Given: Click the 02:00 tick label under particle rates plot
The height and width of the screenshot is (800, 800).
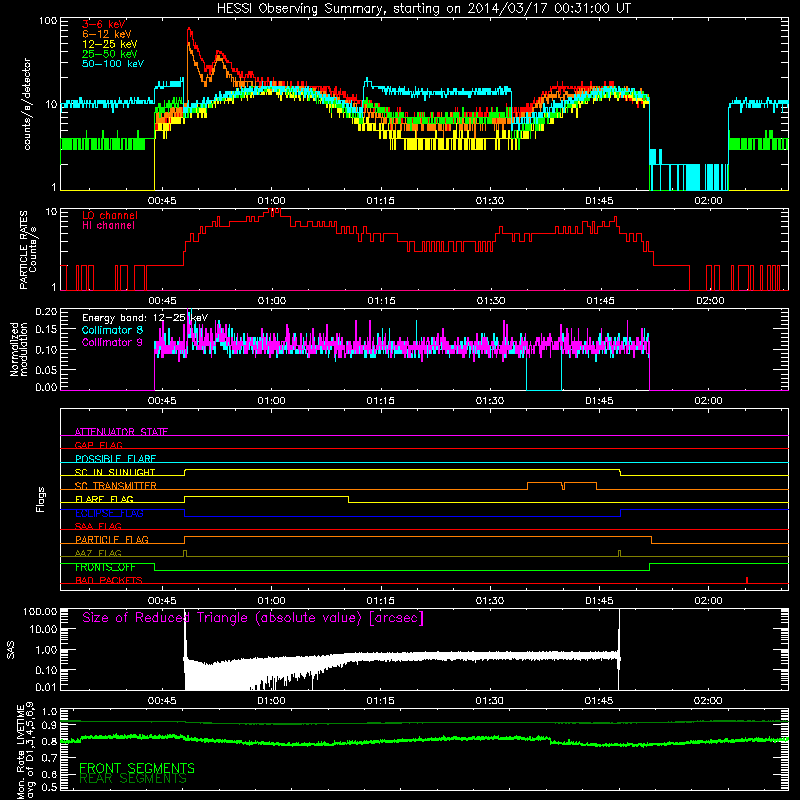Looking at the screenshot, I should point(710,301).
